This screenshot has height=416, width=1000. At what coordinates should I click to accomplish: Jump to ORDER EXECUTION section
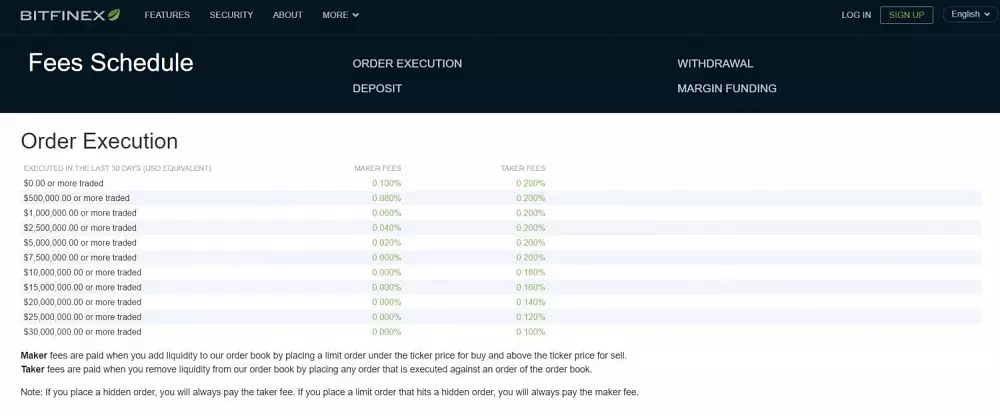407,64
